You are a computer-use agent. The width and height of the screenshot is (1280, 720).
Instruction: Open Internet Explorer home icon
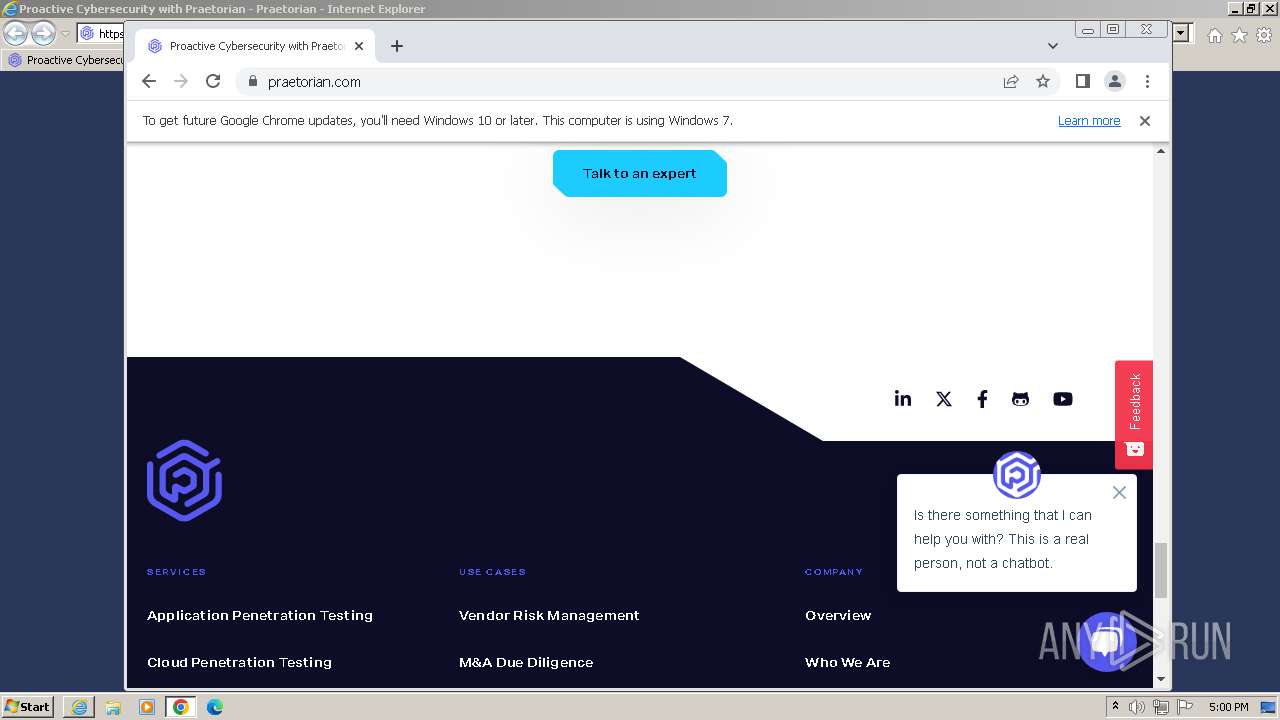1214,35
